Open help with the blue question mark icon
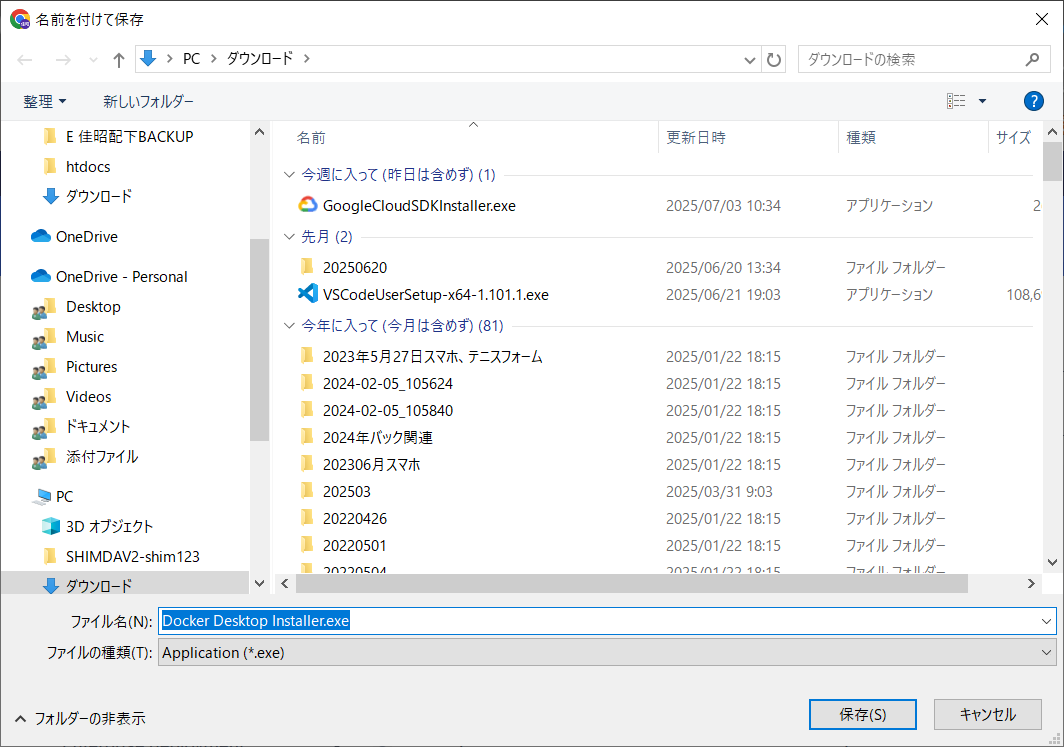The width and height of the screenshot is (1064, 747). [x=1033, y=101]
